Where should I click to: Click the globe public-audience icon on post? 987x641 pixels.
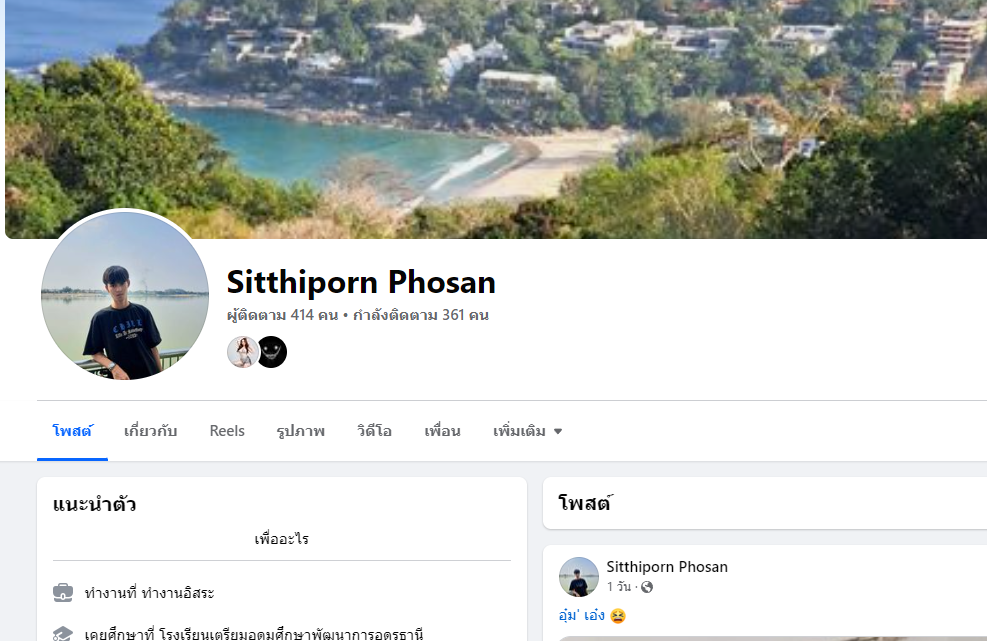646,587
